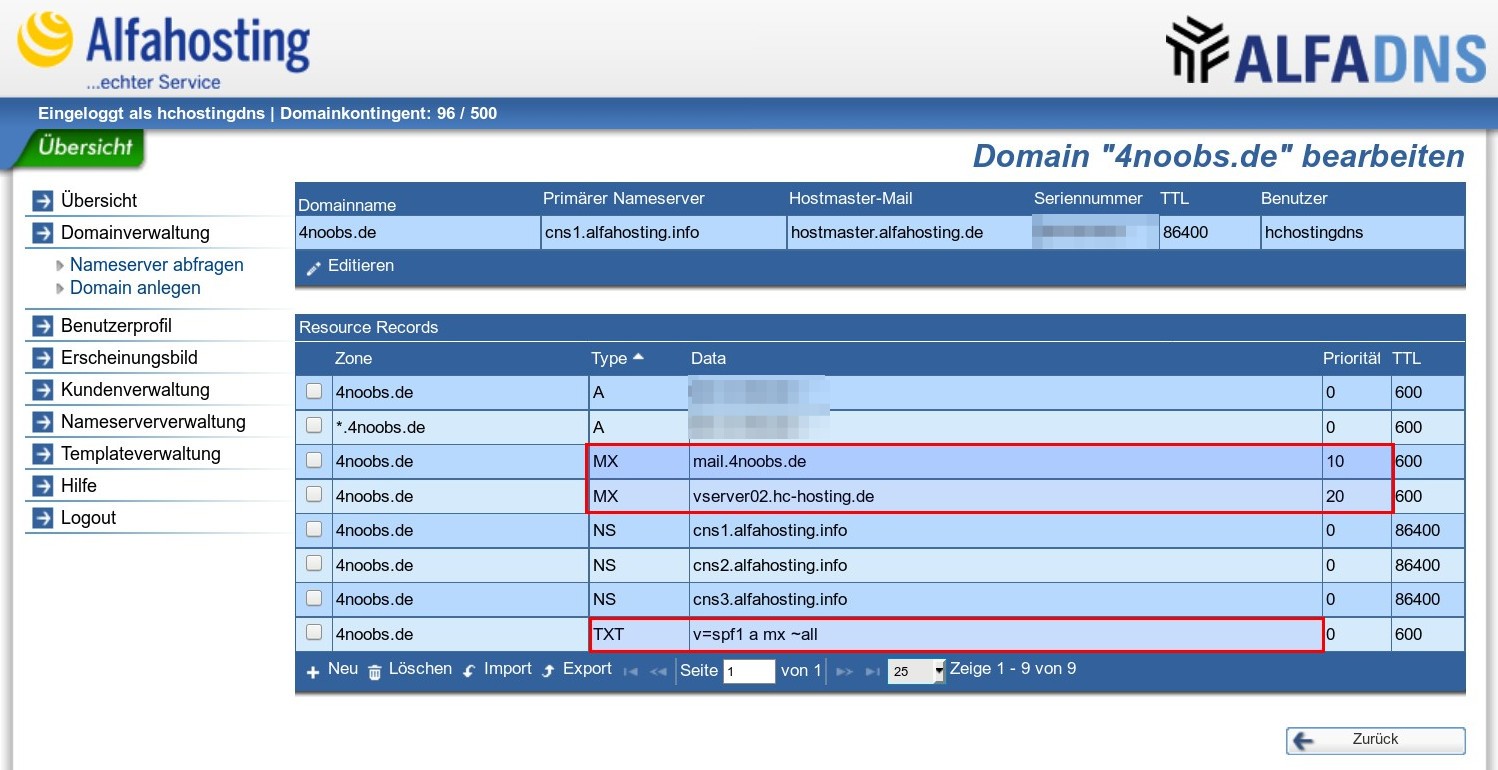Screen dimensions: 1498x770
Task: Click the next page arrow in pager
Action: [844, 672]
